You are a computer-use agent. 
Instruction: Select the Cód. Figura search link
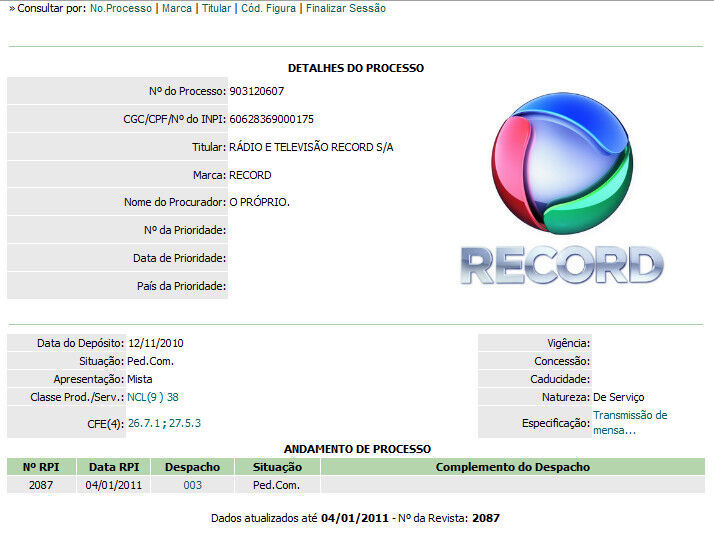click(x=268, y=8)
